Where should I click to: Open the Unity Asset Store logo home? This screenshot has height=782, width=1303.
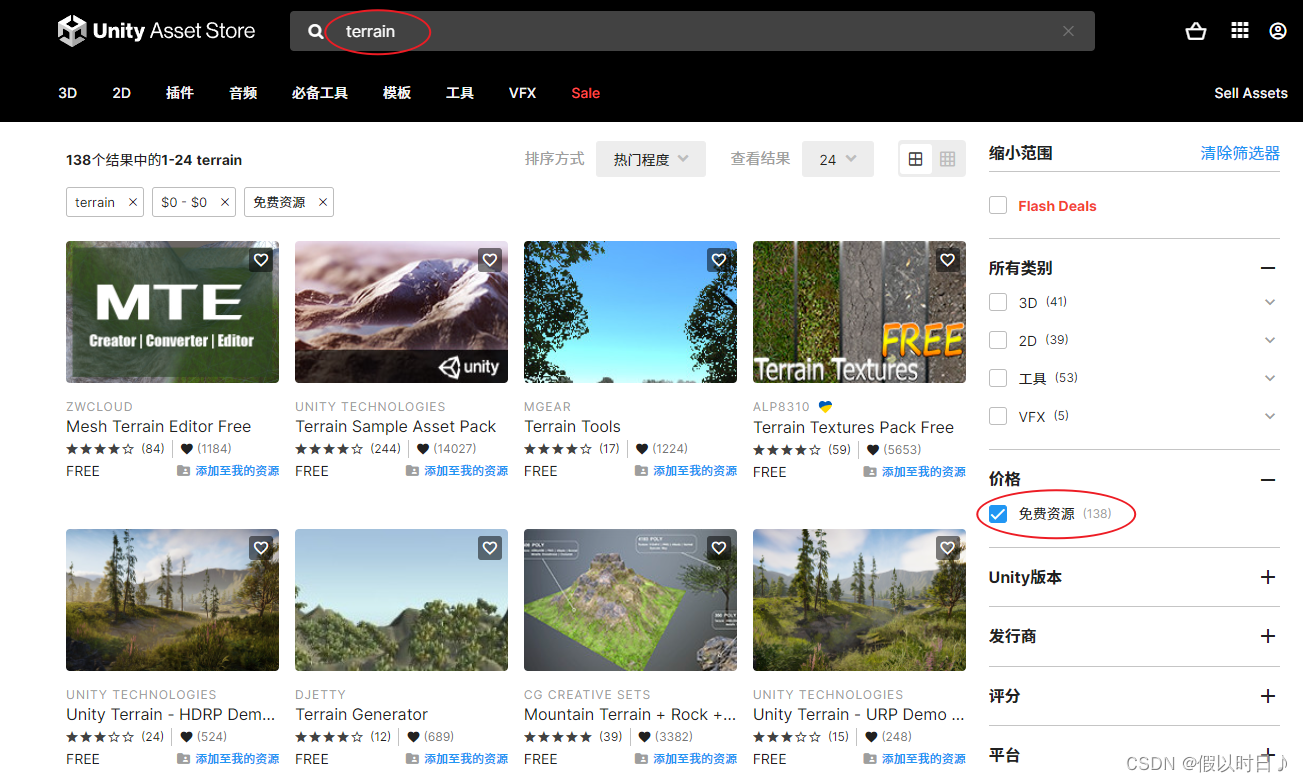point(156,31)
